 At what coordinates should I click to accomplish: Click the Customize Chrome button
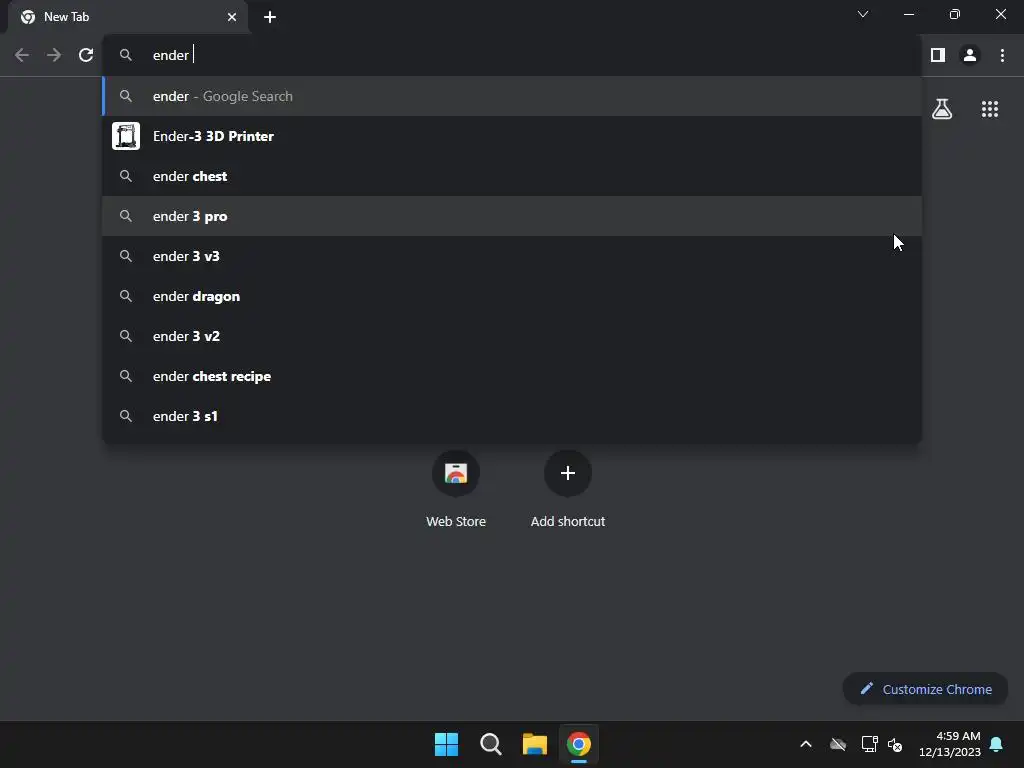pos(925,689)
